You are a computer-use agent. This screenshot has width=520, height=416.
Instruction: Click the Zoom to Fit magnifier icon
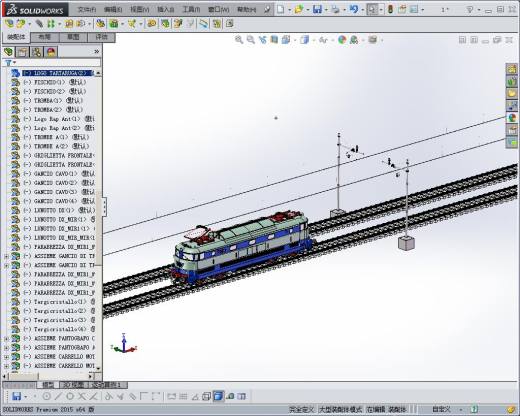tap(239, 40)
